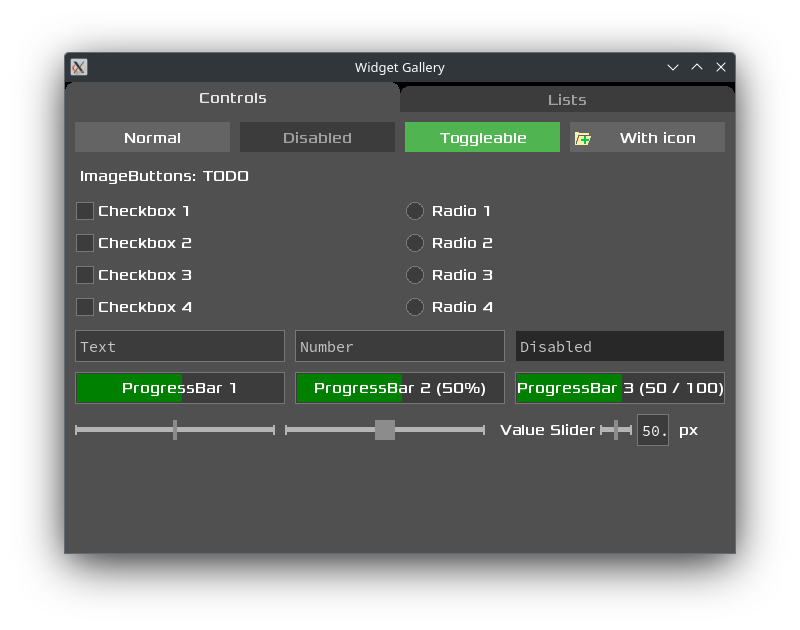Viewport: 800px width, 630px height.
Task: Toggle Checkbox 4
Action: [85, 307]
